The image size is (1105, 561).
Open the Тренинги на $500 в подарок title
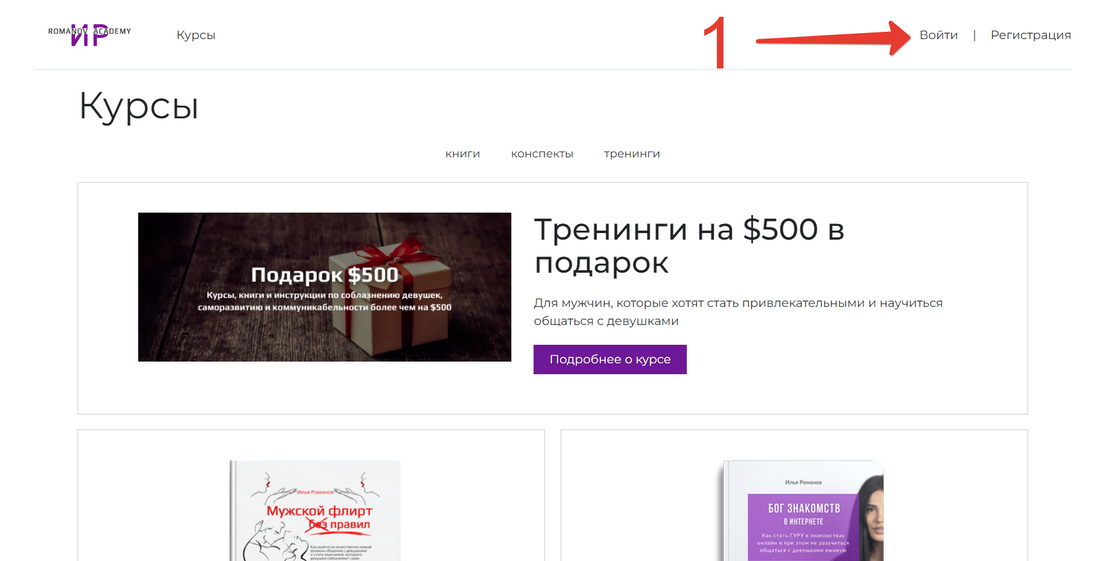pos(689,246)
